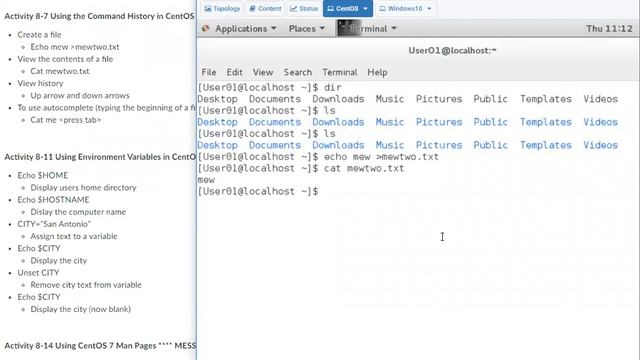Click 'CITY="San Antonio"' bullet

point(54,224)
